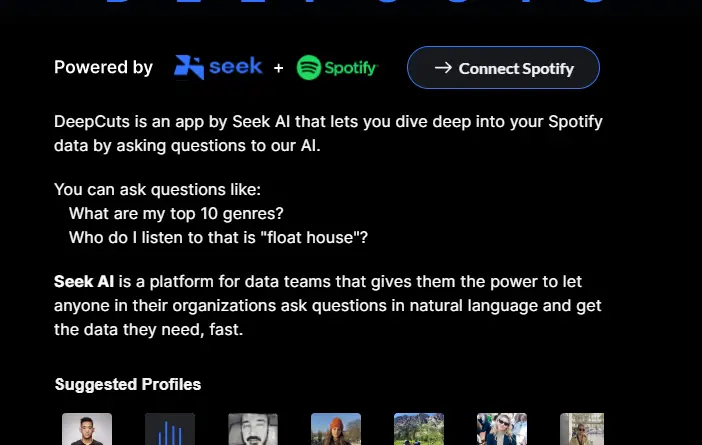Click the plus sign between logos
The width and height of the screenshot is (702, 445).
pyautogui.click(x=279, y=68)
